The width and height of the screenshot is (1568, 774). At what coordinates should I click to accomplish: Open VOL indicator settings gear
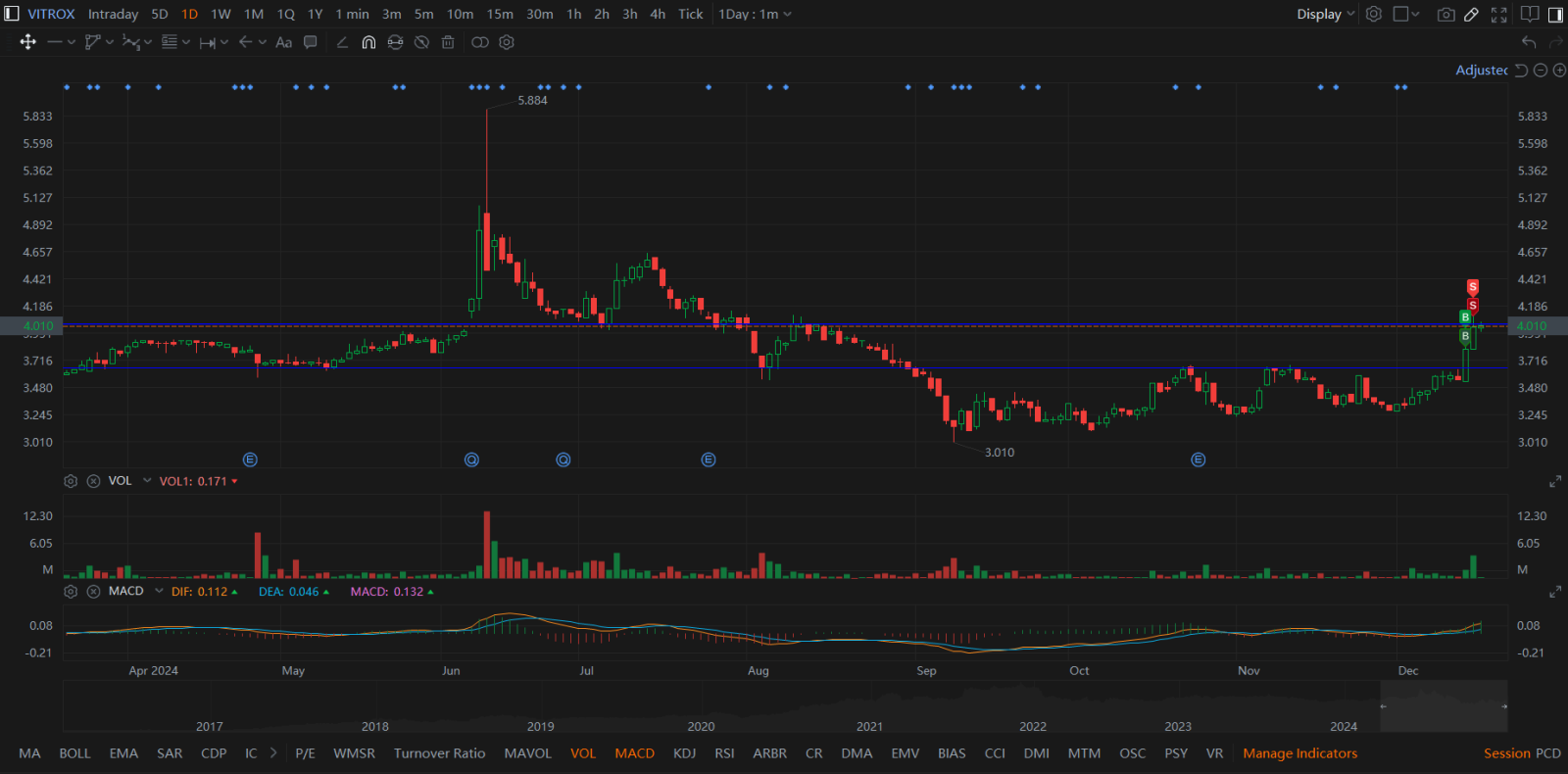[x=71, y=481]
